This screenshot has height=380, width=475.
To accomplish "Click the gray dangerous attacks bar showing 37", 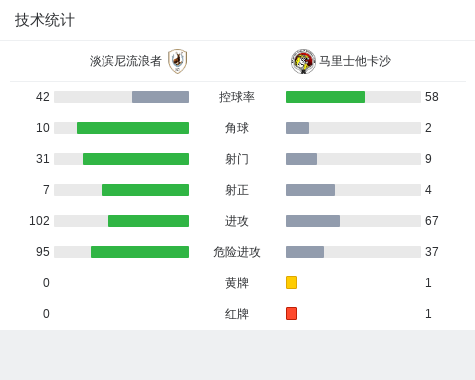I will pos(305,252).
